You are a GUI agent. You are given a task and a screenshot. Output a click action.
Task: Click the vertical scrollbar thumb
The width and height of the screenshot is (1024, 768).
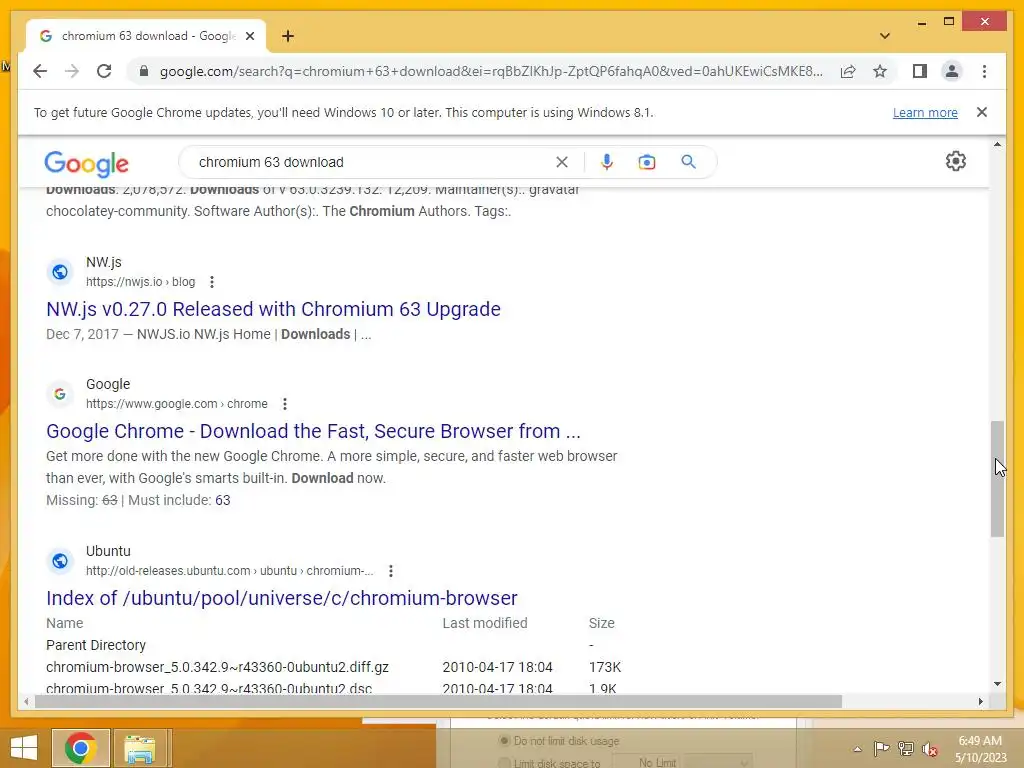(x=997, y=479)
